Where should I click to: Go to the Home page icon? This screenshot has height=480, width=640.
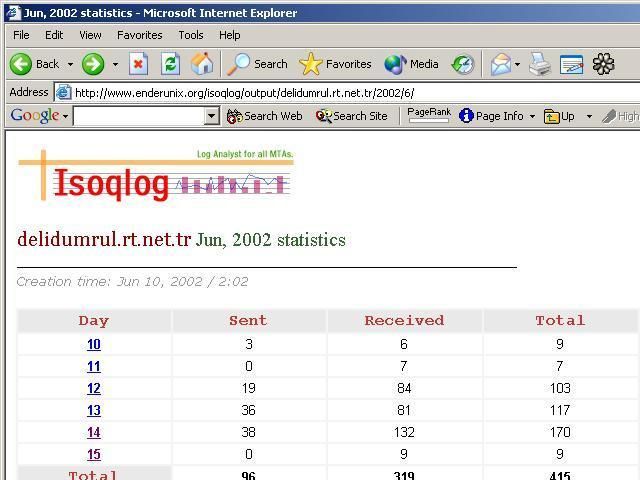pyautogui.click(x=202, y=64)
